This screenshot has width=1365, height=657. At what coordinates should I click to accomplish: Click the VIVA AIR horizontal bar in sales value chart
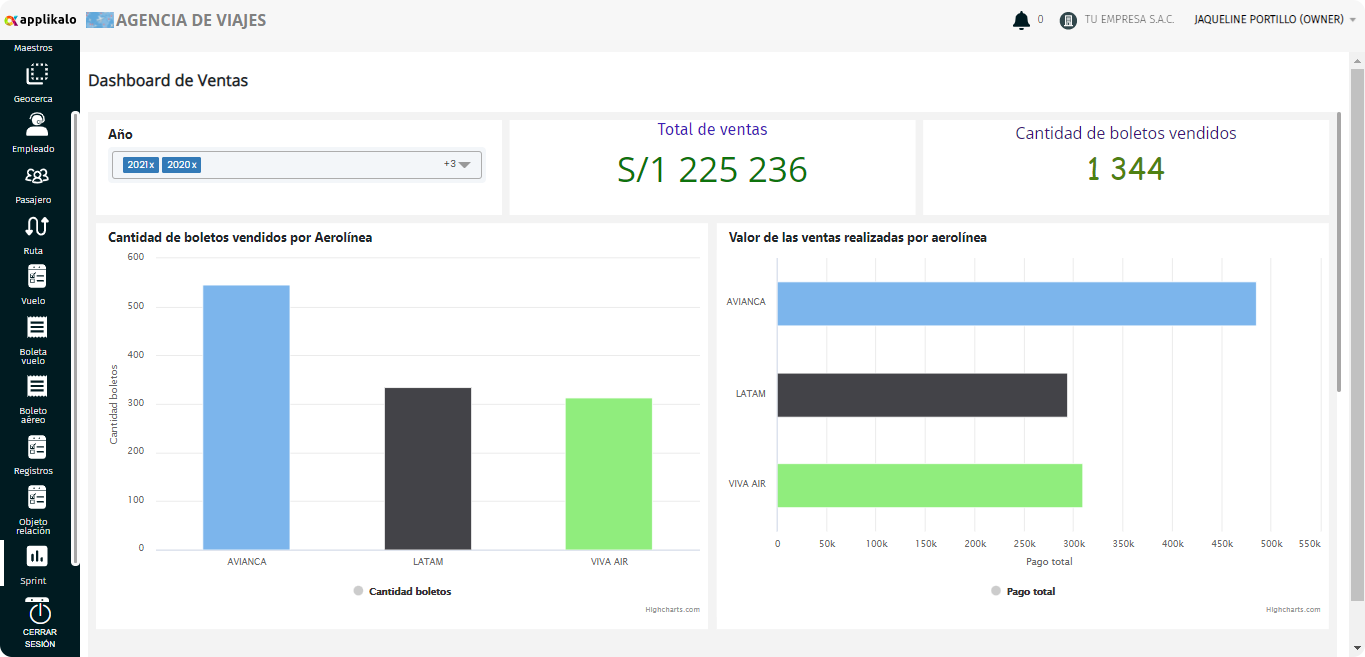click(x=930, y=485)
